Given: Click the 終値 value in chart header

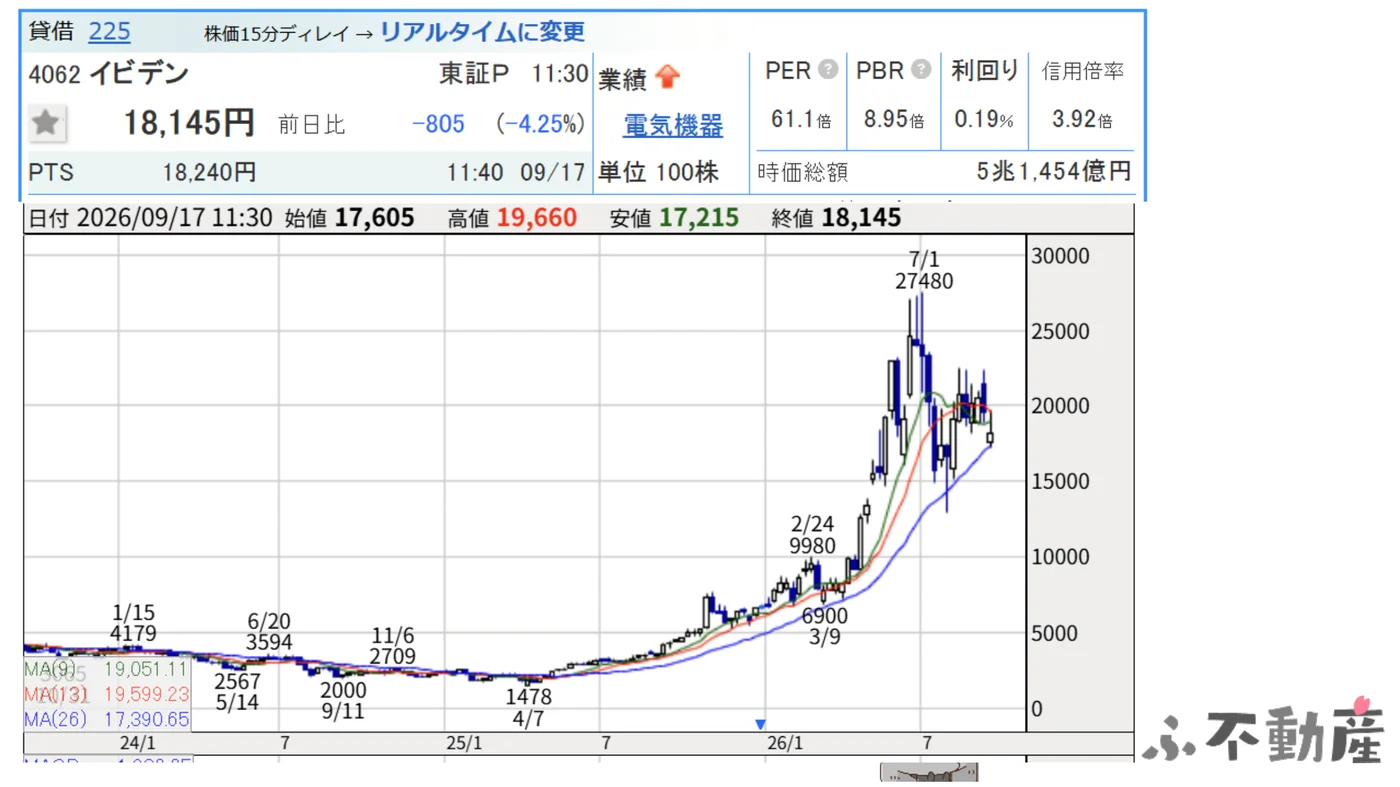Looking at the screenshot, I should tap(861, 218).
